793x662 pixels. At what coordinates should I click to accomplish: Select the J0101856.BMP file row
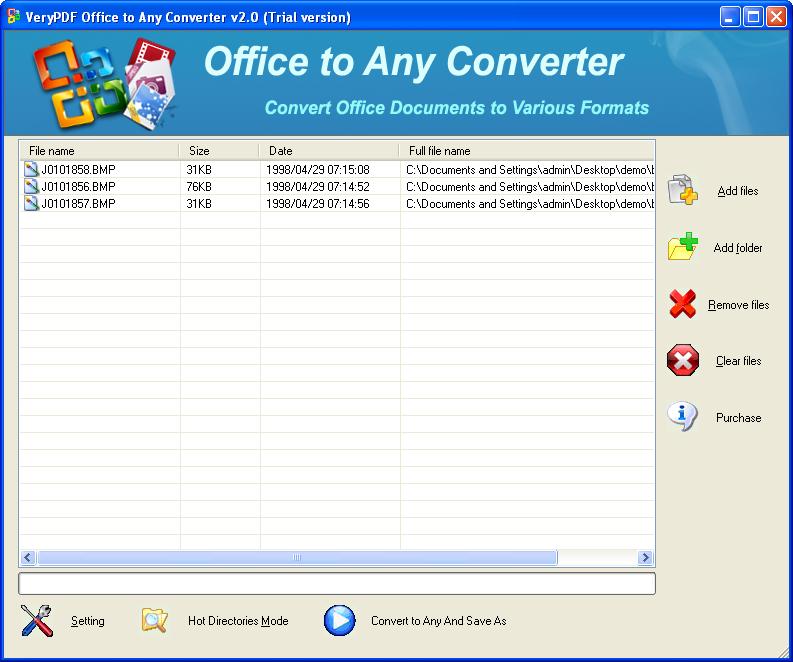(x=337, y=187)
